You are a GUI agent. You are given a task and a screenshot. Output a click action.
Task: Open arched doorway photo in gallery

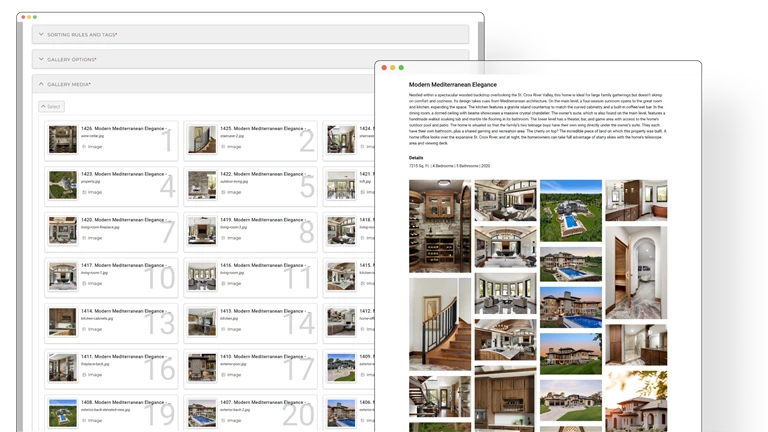[636, 272]
